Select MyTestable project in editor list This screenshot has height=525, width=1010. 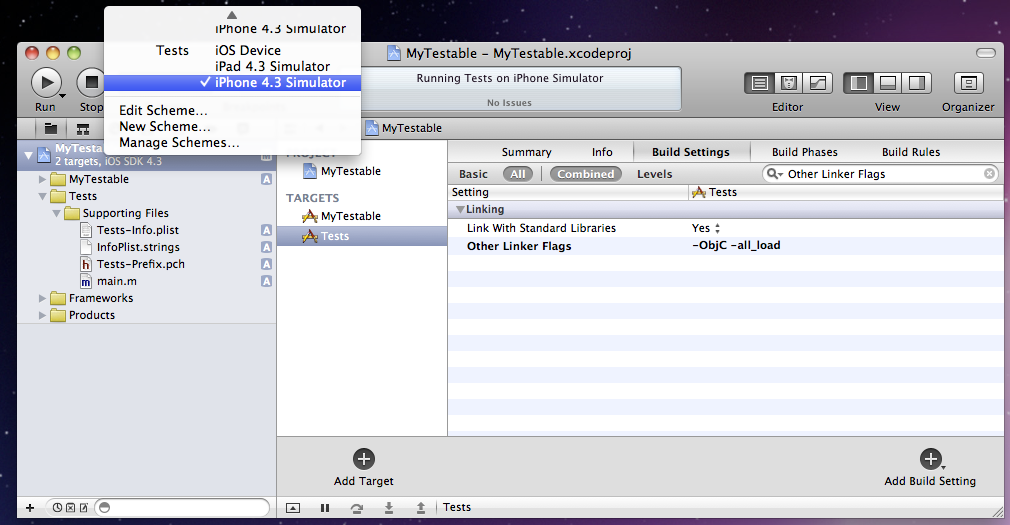(351, 171)
